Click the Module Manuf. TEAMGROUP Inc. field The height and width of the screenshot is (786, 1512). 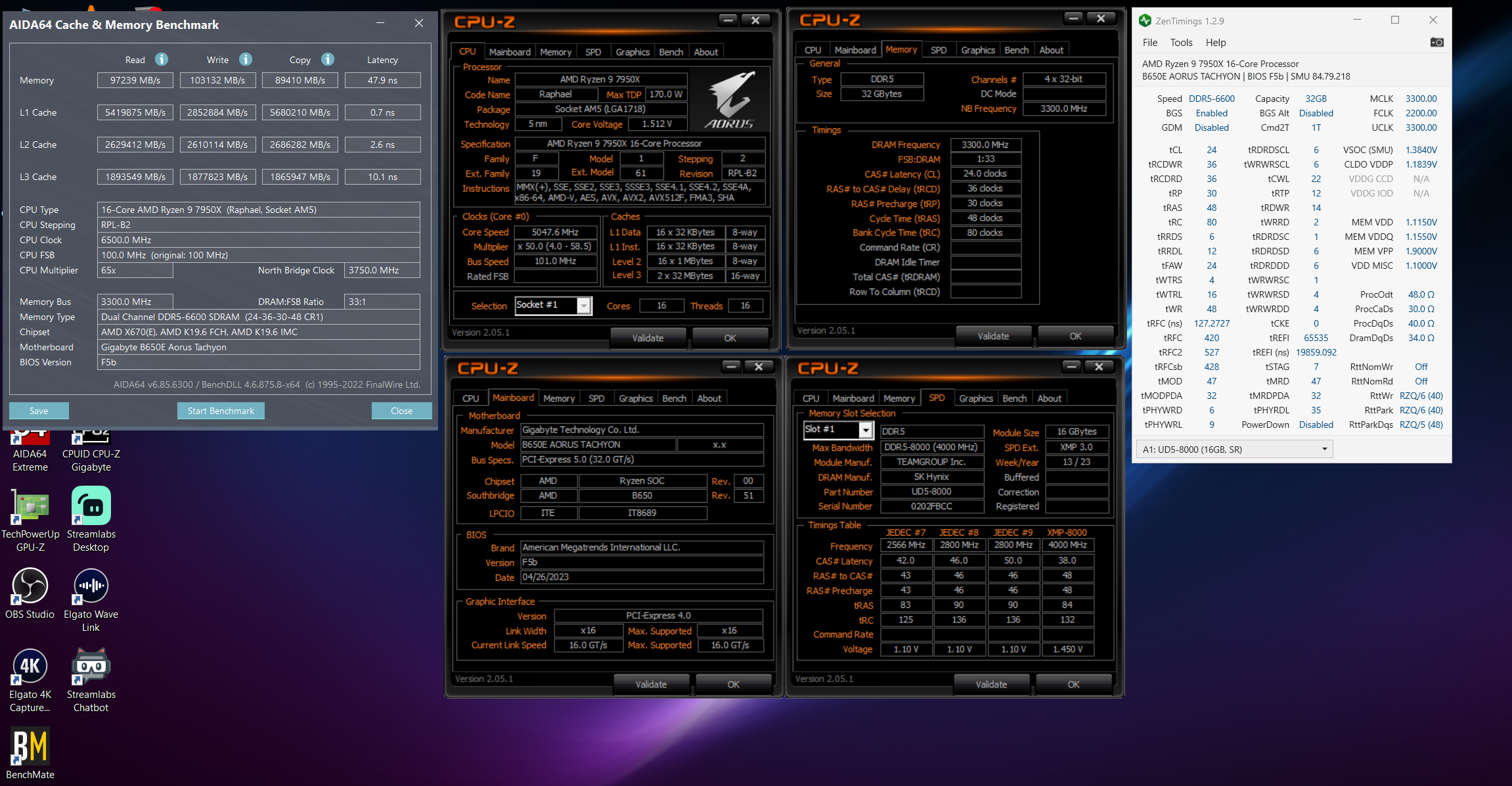point(931,462)
